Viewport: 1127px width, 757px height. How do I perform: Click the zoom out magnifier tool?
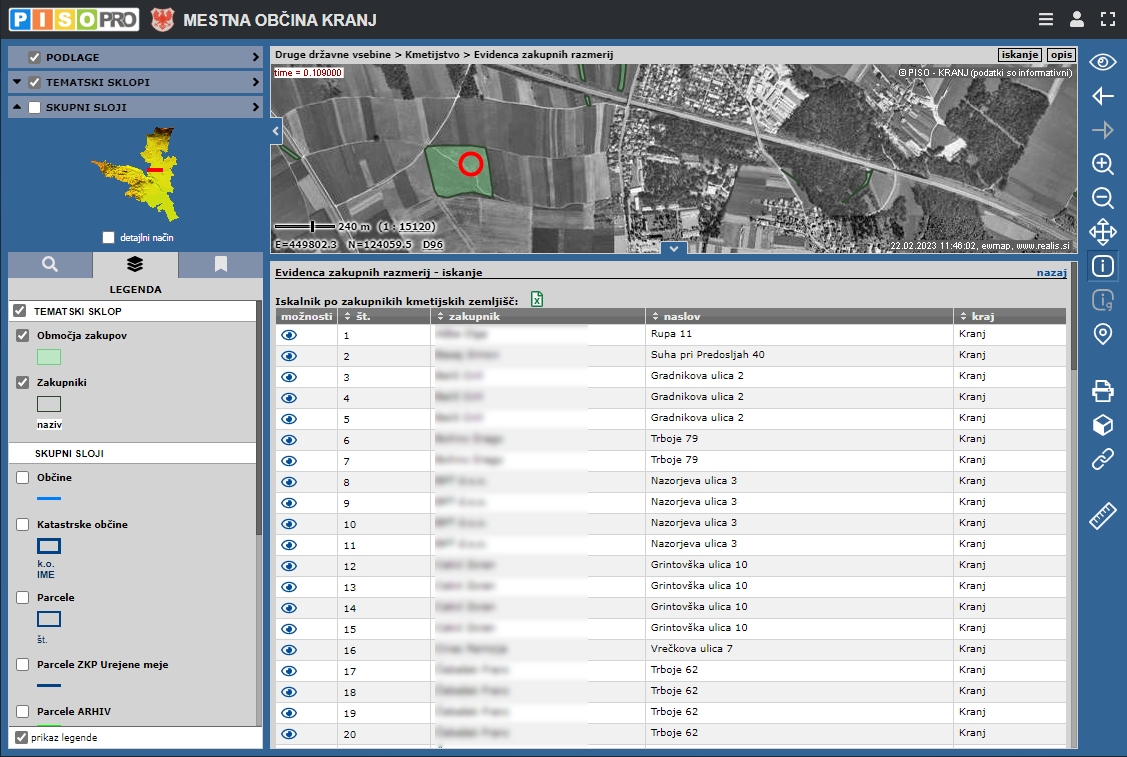tap(1102, 198)
